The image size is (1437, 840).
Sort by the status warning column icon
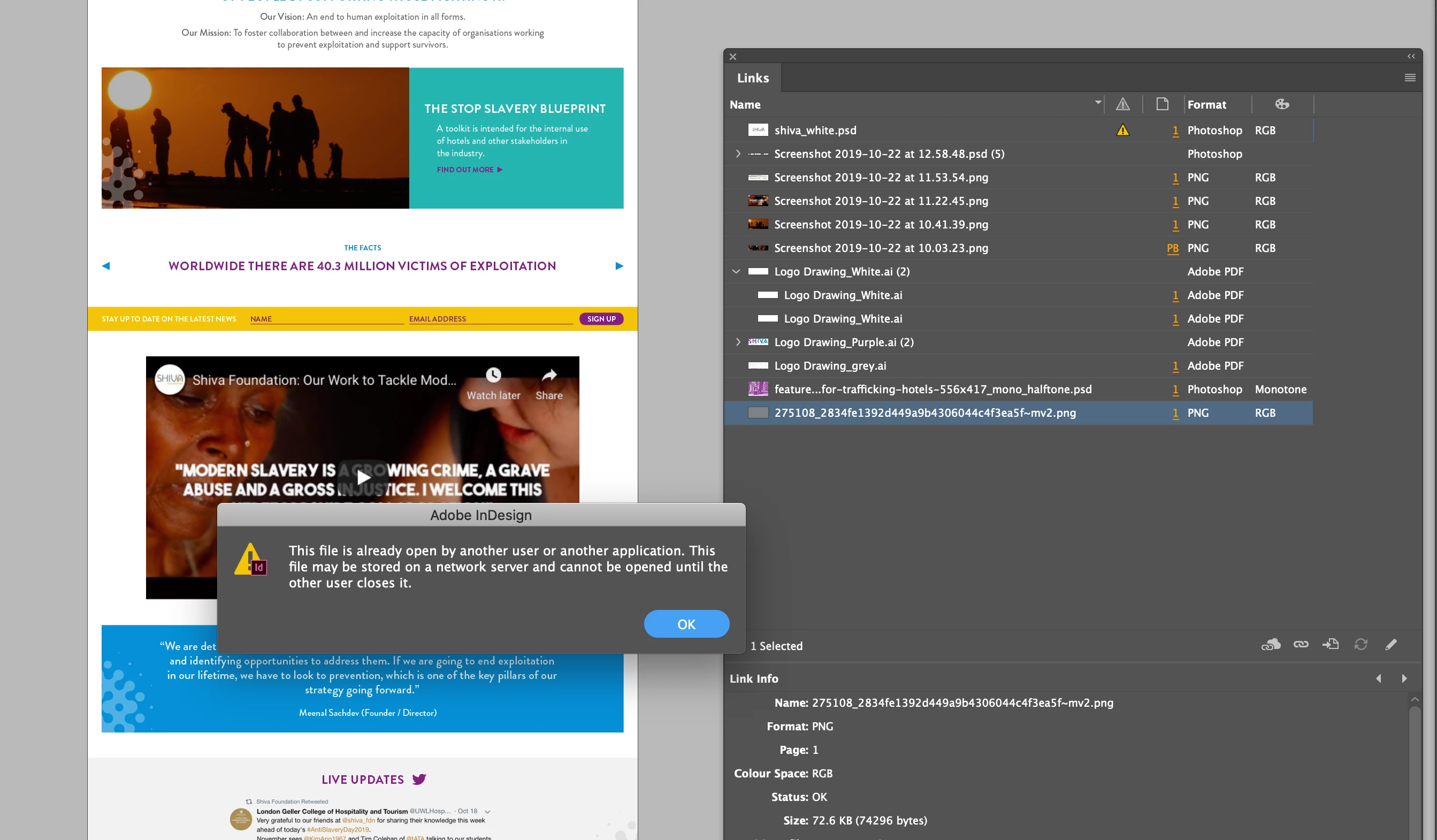1122,104
